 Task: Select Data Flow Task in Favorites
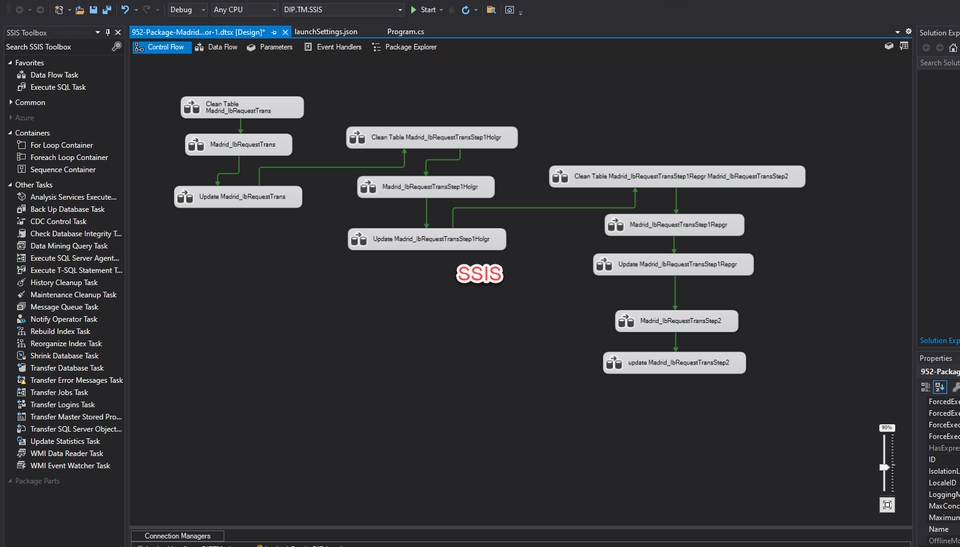tap(54, 75)
